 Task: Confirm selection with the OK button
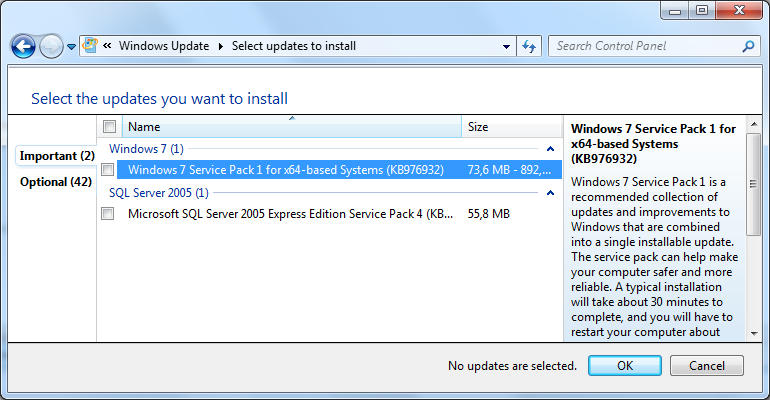(625, 366)
